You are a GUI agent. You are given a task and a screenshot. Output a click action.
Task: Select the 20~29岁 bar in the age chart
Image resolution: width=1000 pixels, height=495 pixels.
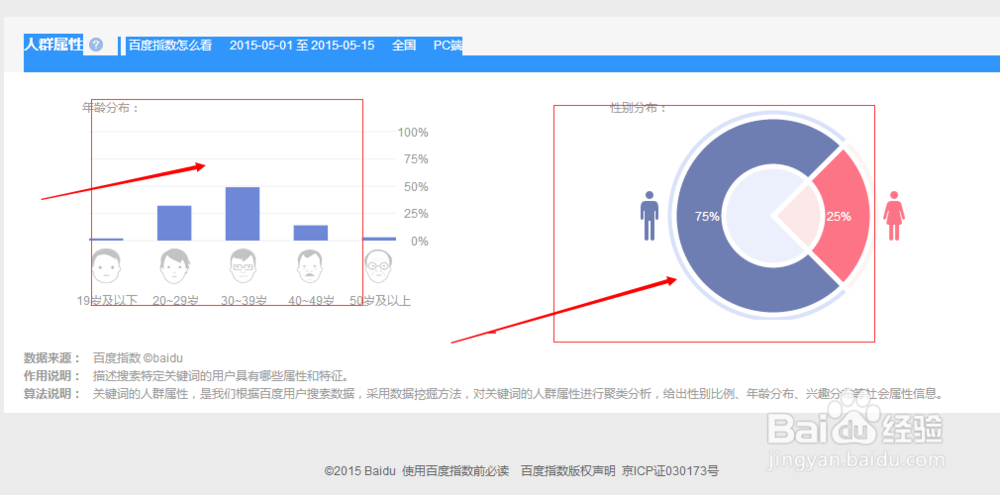tap(175, 223)
